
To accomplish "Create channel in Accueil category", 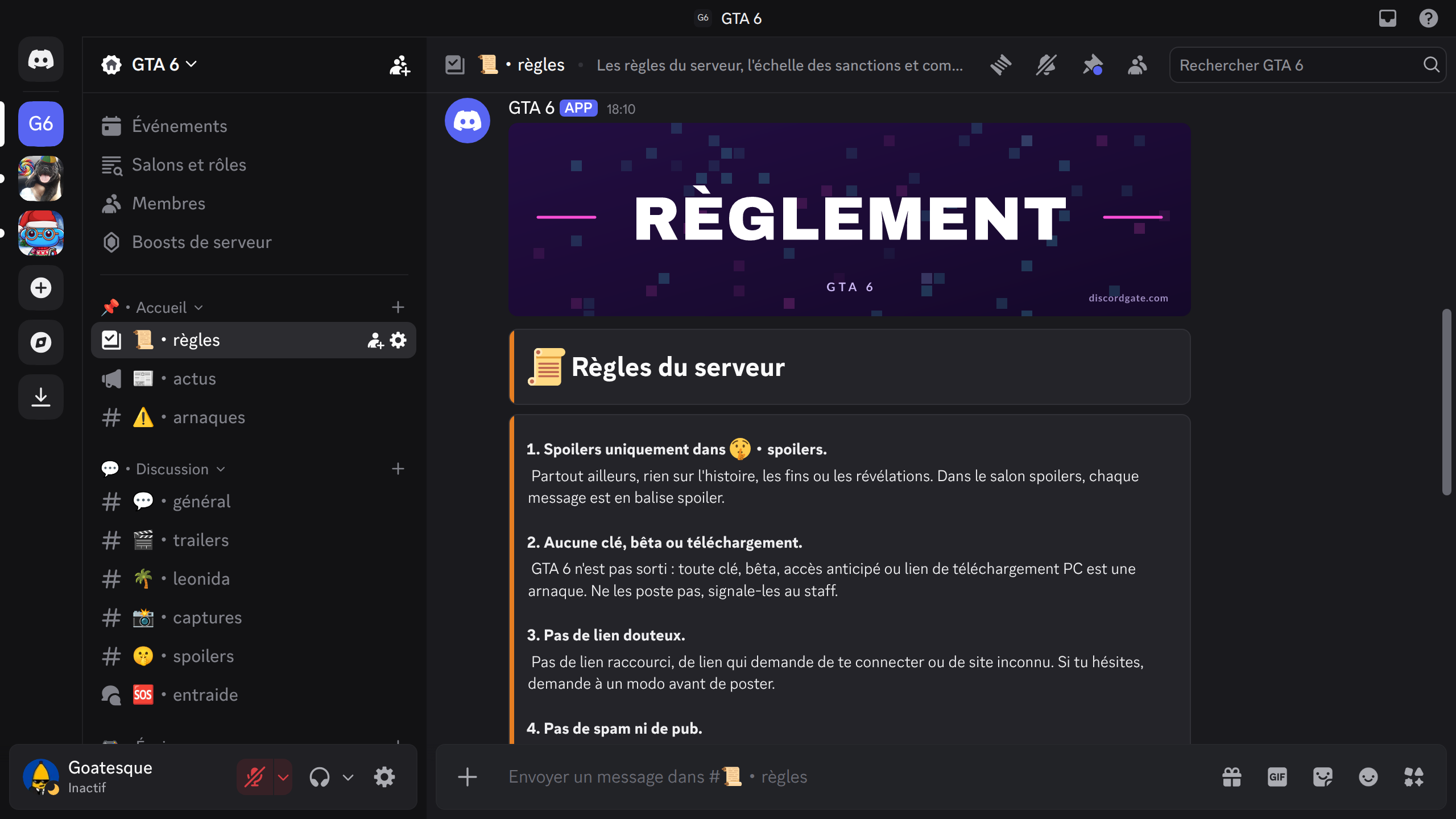I will [398, 307].
